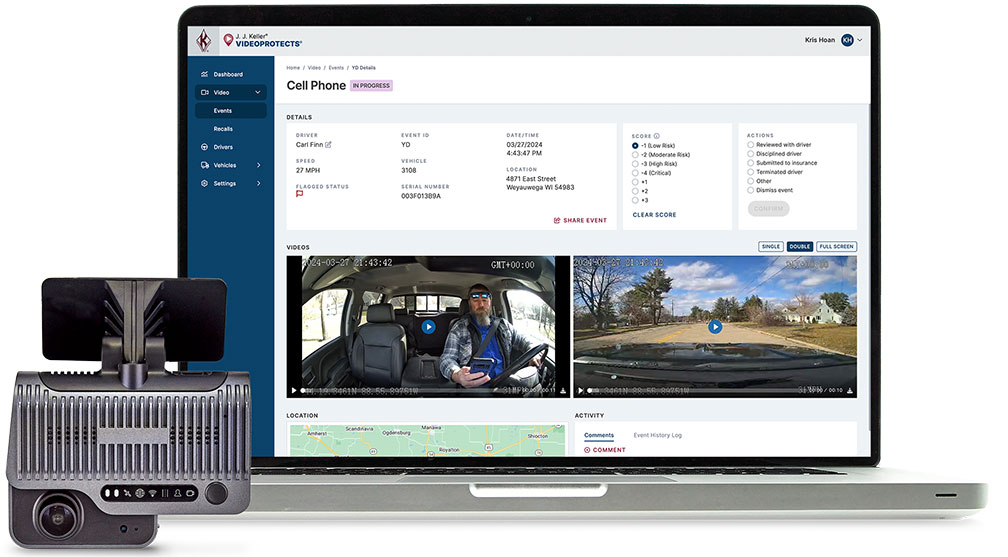The height and width of the screenshot is (557, 1008).
Task: Play the in-cab driver video
Action: [x=428, y=326]
